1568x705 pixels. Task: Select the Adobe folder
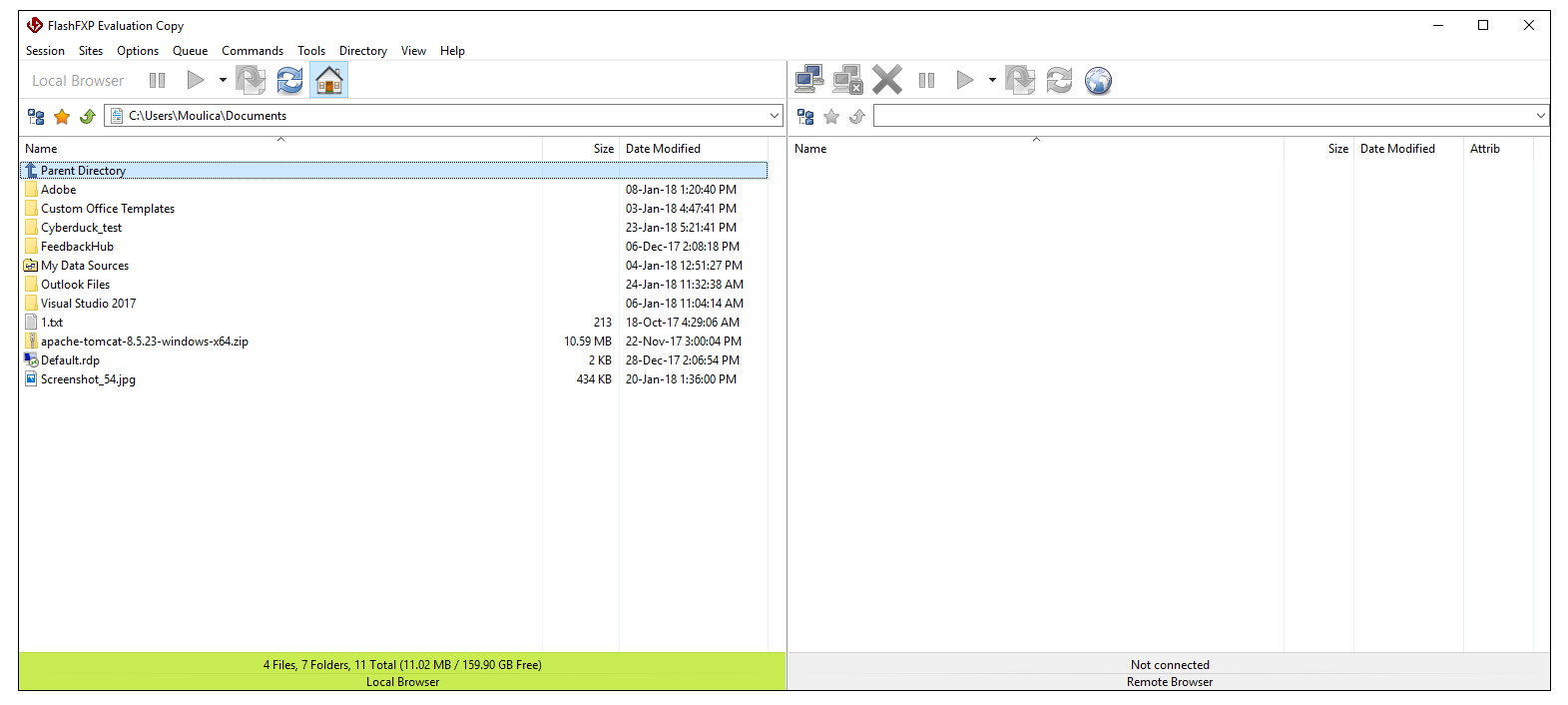point(393,190)
